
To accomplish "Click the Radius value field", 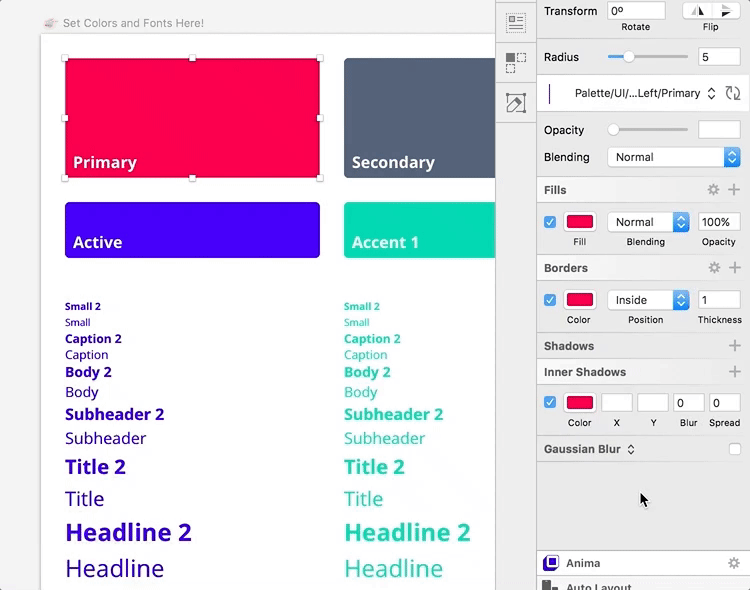I will pyautogui.click(x=719, y=57).
